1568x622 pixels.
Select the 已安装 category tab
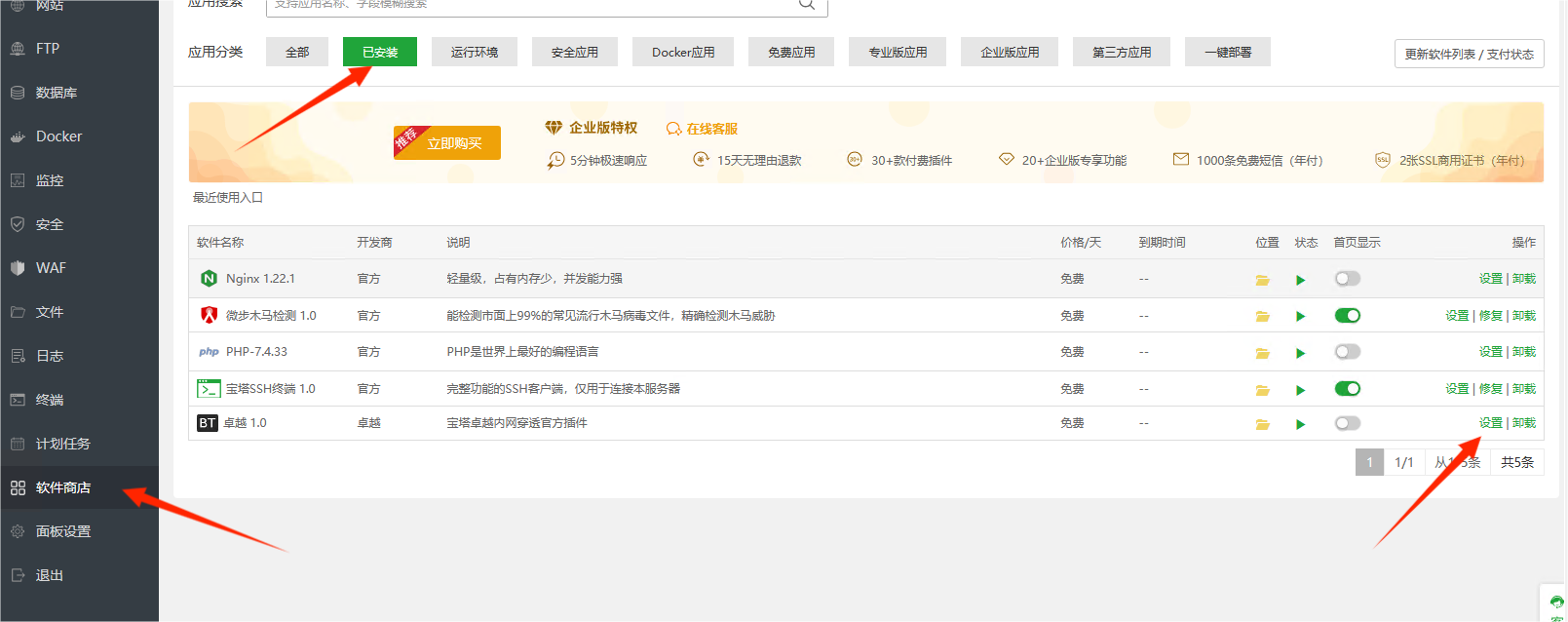tap(380, 52)
